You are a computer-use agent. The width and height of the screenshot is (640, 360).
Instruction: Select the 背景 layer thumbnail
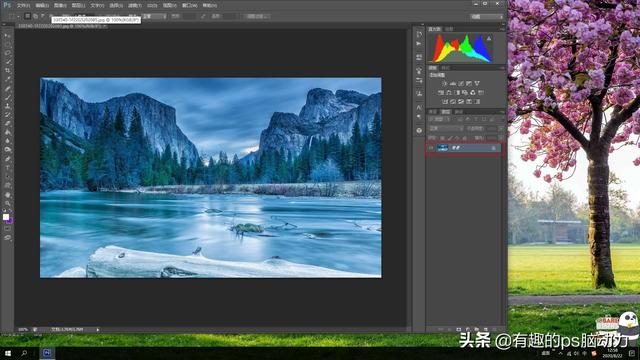(442, 148)
